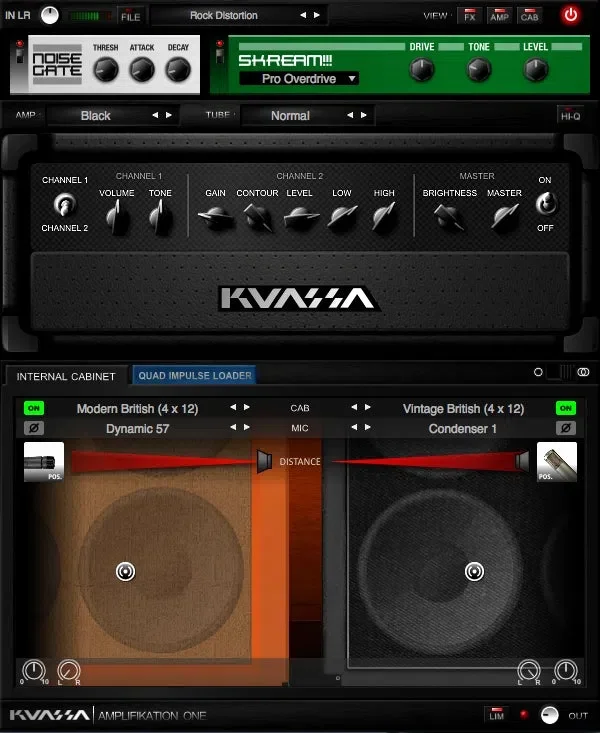Flip the amp ON/OFF power switch
The width and height of the screenshot is (600, 733).
(546, 203)
